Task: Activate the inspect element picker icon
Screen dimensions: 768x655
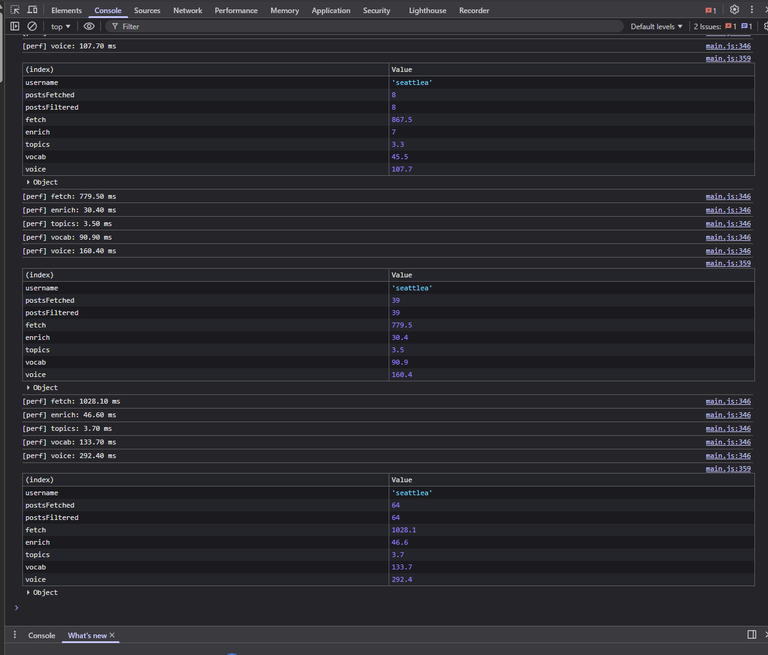Action: coord(15,10)
